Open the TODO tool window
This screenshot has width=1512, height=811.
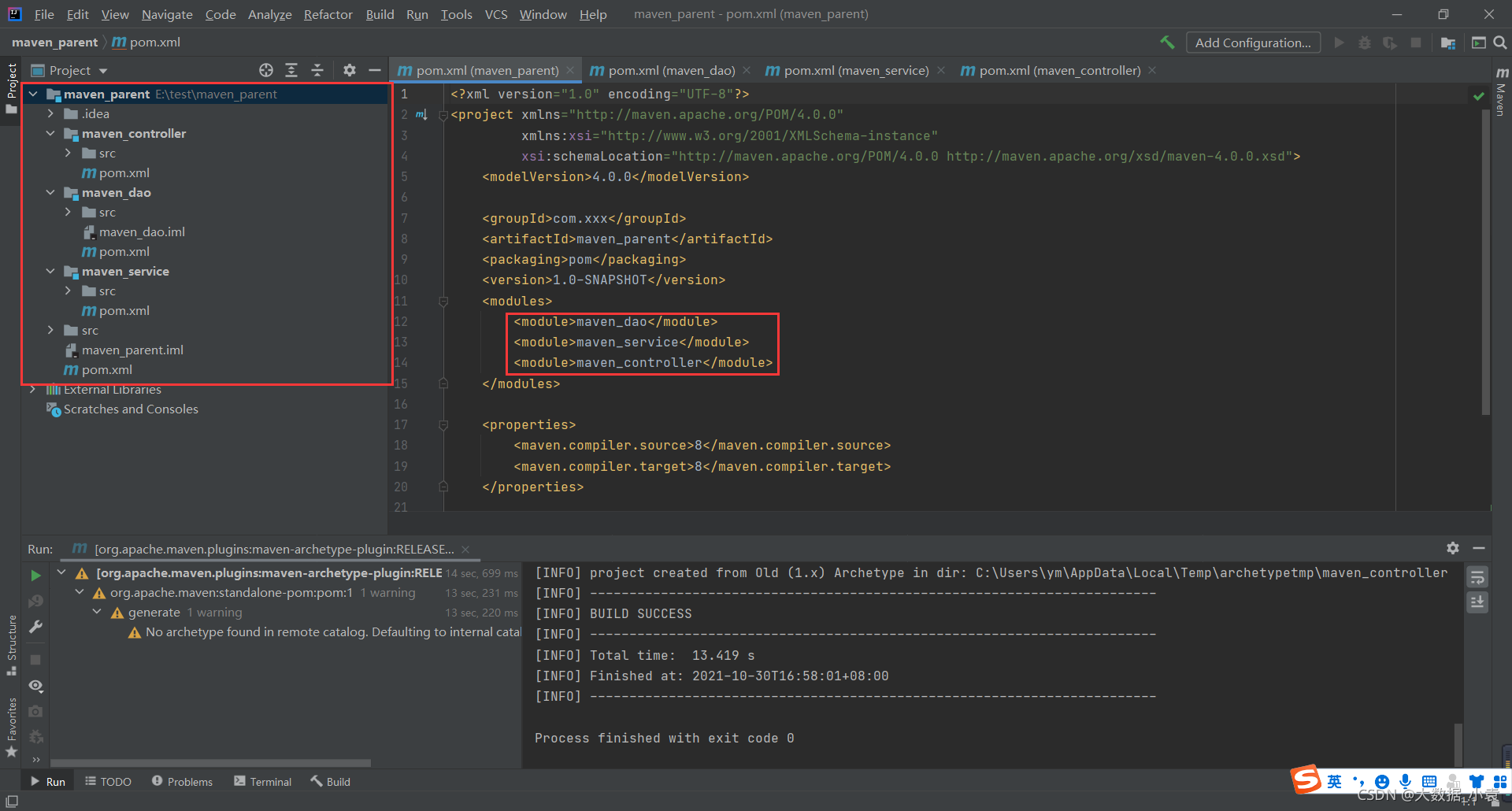[109, 781]
